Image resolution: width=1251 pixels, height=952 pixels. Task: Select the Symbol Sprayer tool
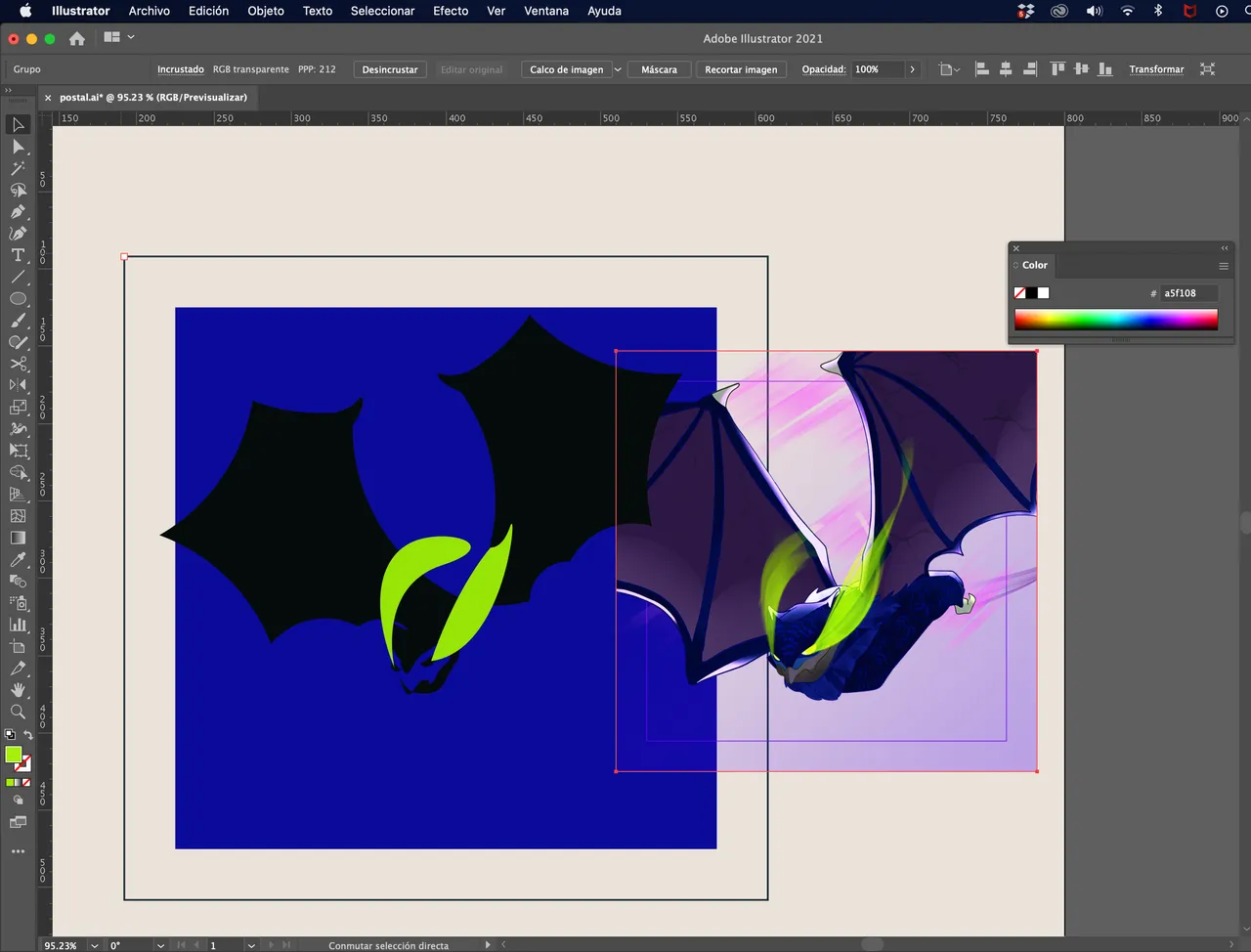pos(18,602)
